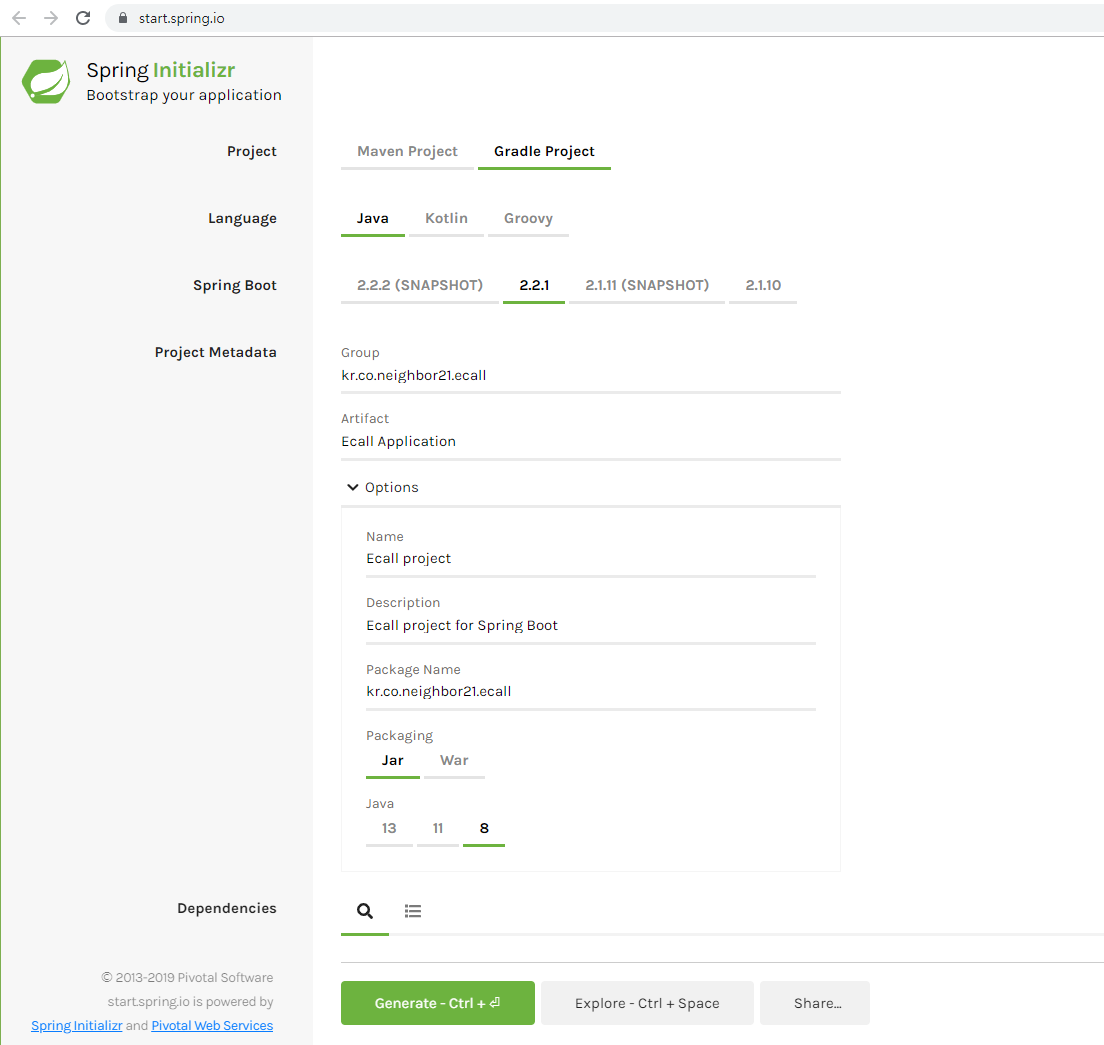Image resolution: width=1104 pixels, height=1045 pixels.
Task: Open the Spring Initializr footer link
Action: (x=77, y=1025)
